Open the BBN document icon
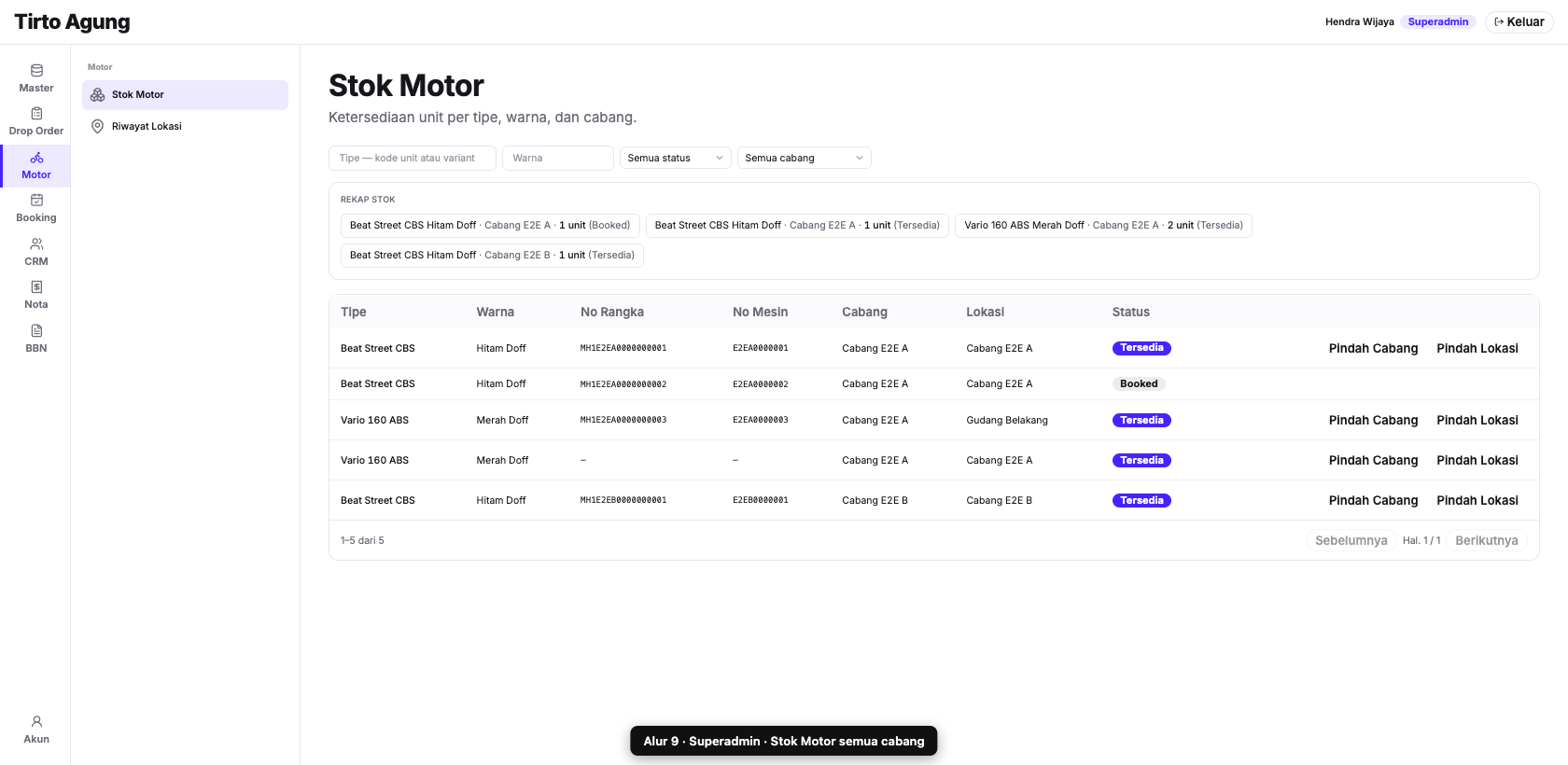The width and height of the screenshot is (1568, 765). click(36, 331)
